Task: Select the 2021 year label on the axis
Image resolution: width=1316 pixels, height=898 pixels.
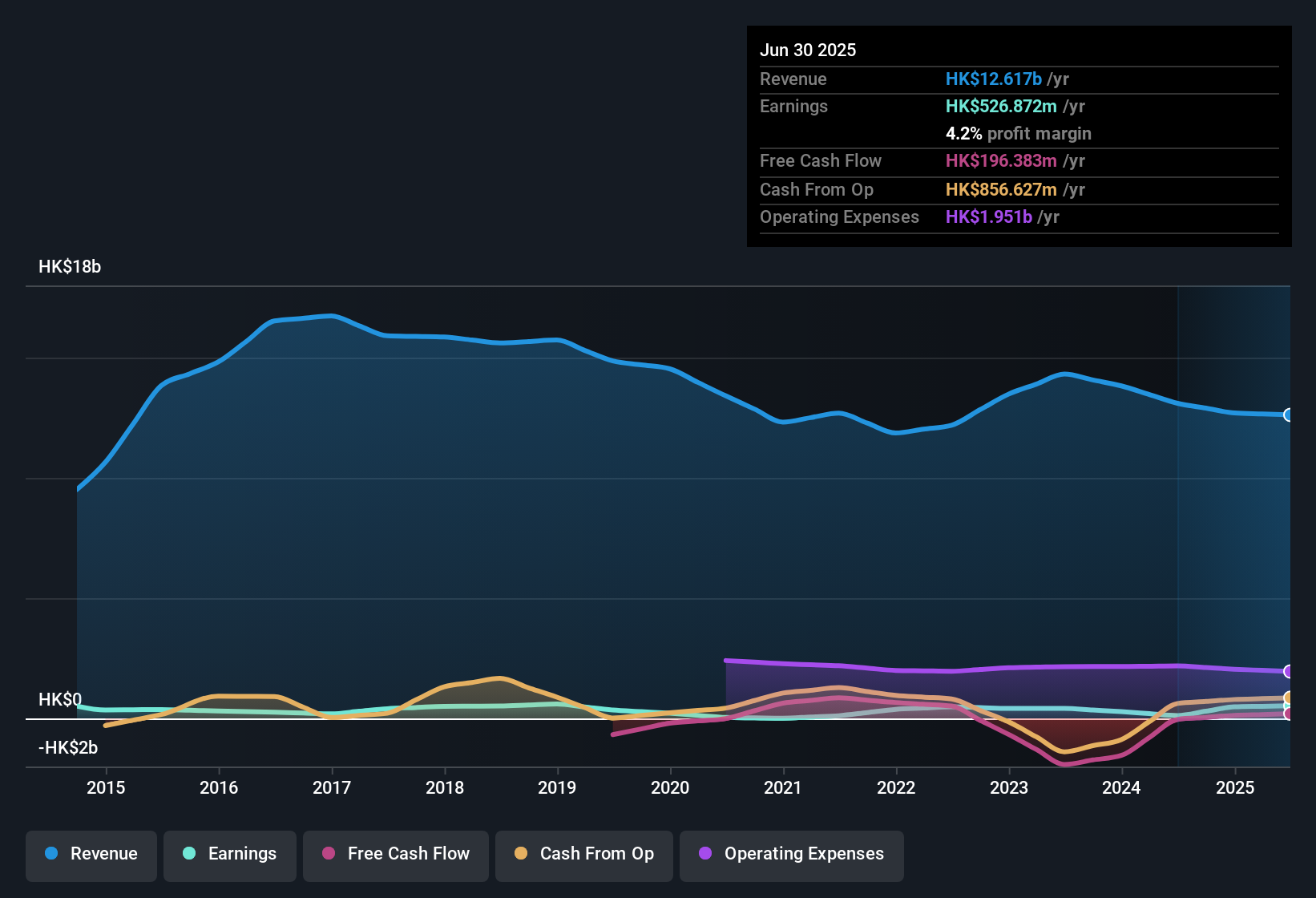Action: 784,788
